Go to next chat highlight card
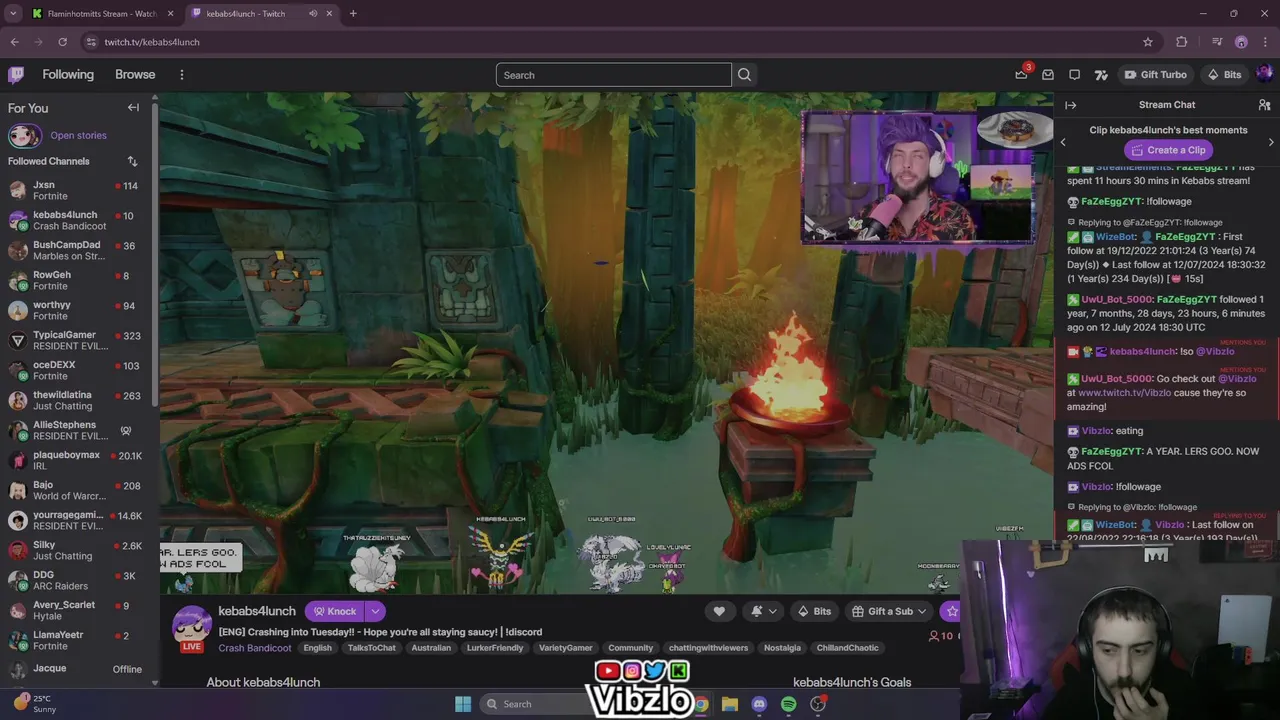1280x720 pixels. point(1271,142)
